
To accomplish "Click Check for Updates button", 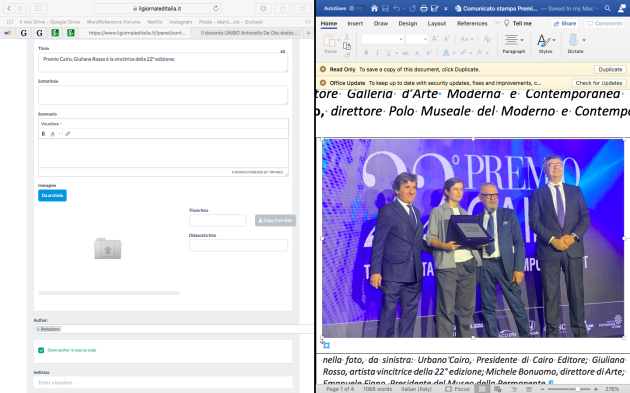I will (x=599, y=83).
